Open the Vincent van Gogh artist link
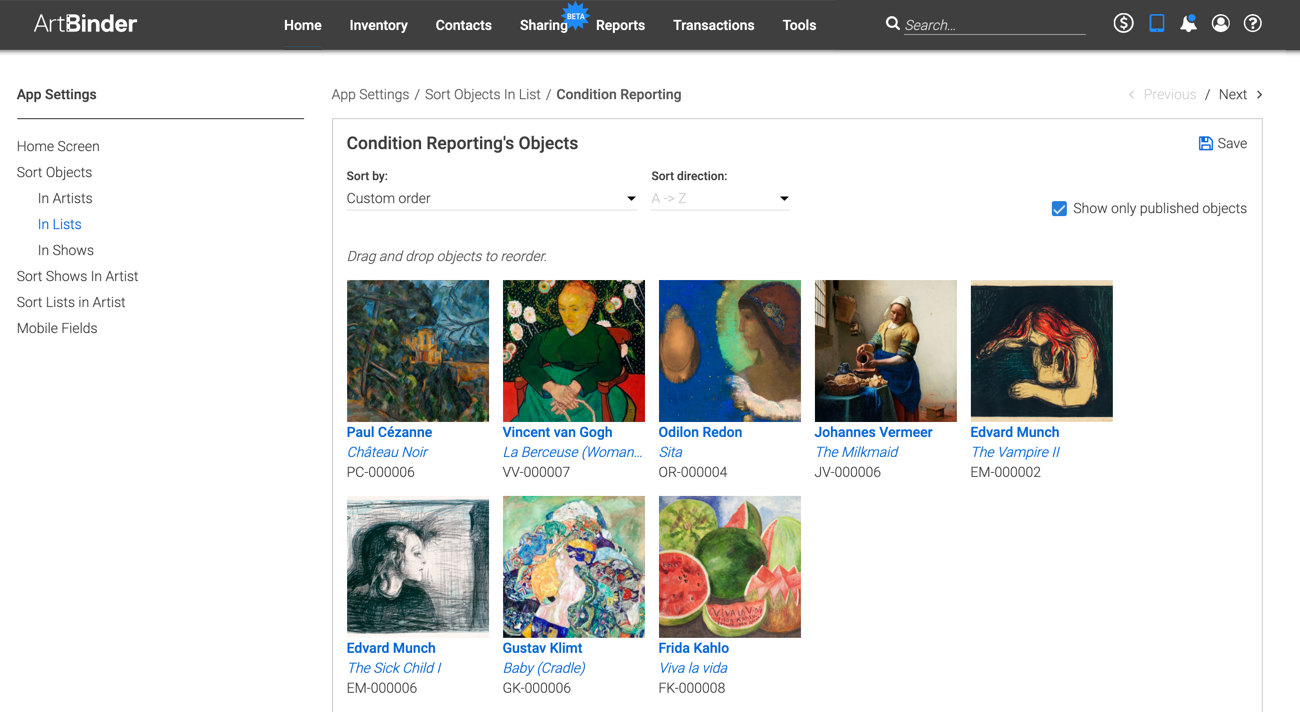This screenshot has height=712, width=1300. click(557, 432)
